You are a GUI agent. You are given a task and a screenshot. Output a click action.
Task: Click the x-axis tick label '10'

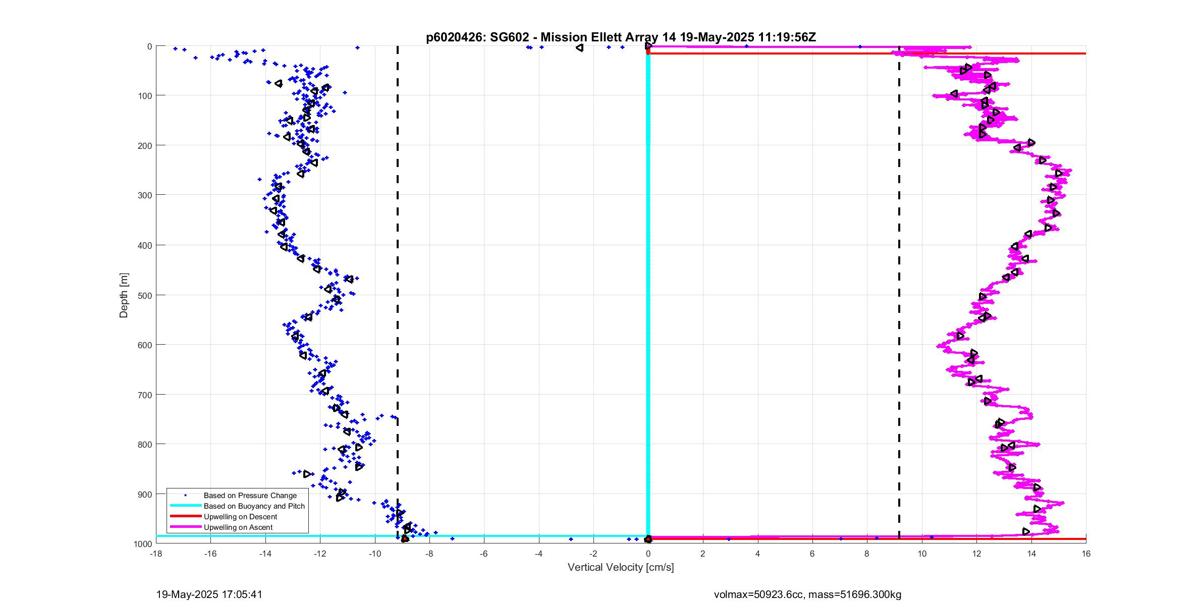click(x=921, y=553)
